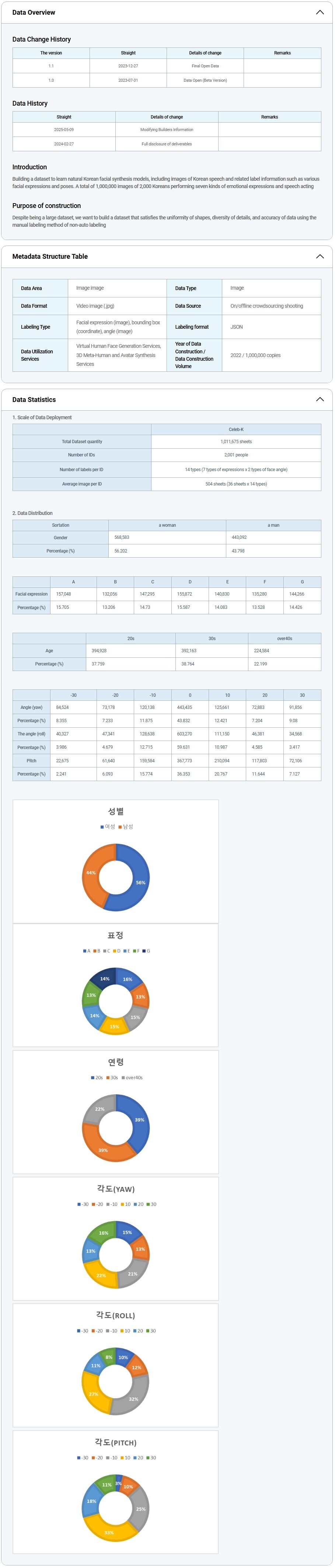
Task: Click the G legend item in 표정 chart
Action: coord(146,951)
